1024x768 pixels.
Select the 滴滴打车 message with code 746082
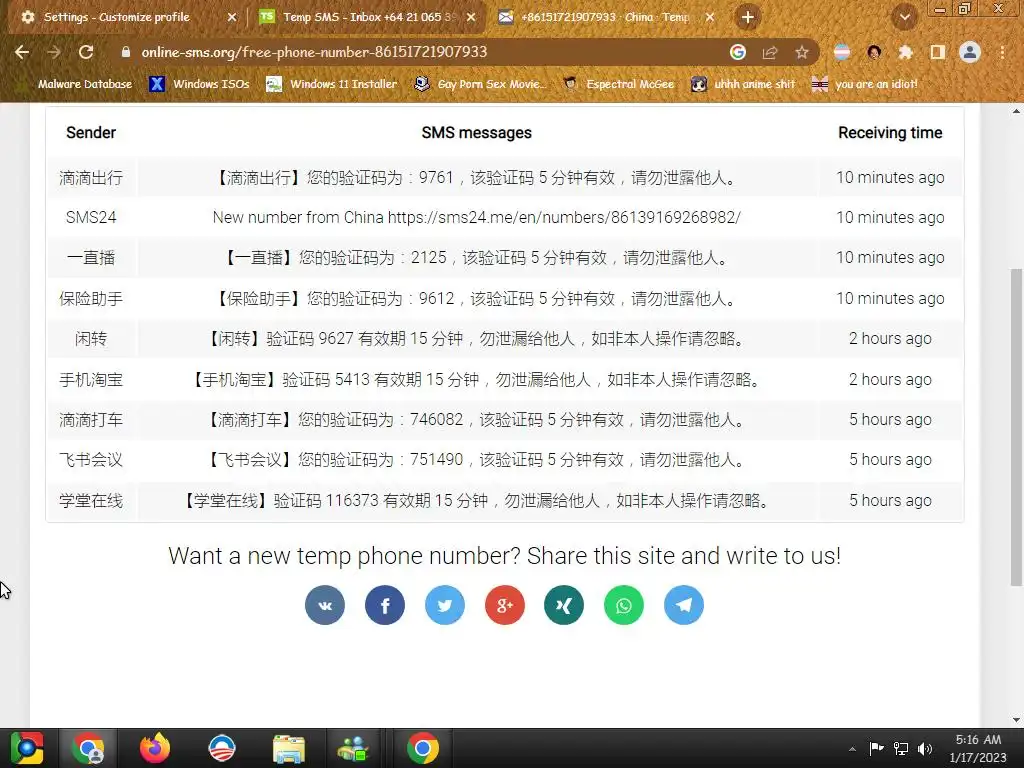(x=477, y=420)
